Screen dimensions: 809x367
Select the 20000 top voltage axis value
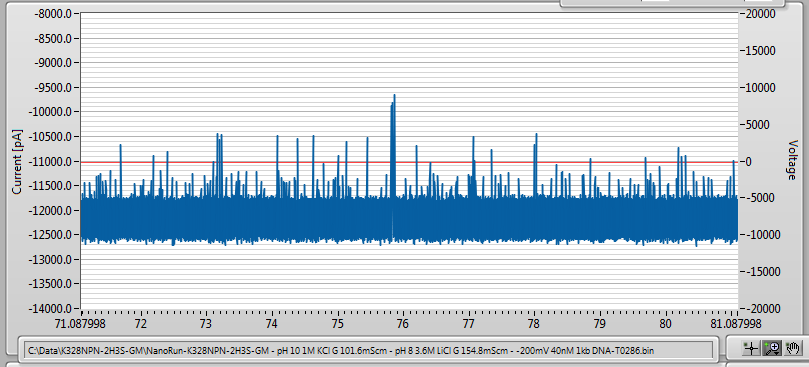(x=761, y=14)
